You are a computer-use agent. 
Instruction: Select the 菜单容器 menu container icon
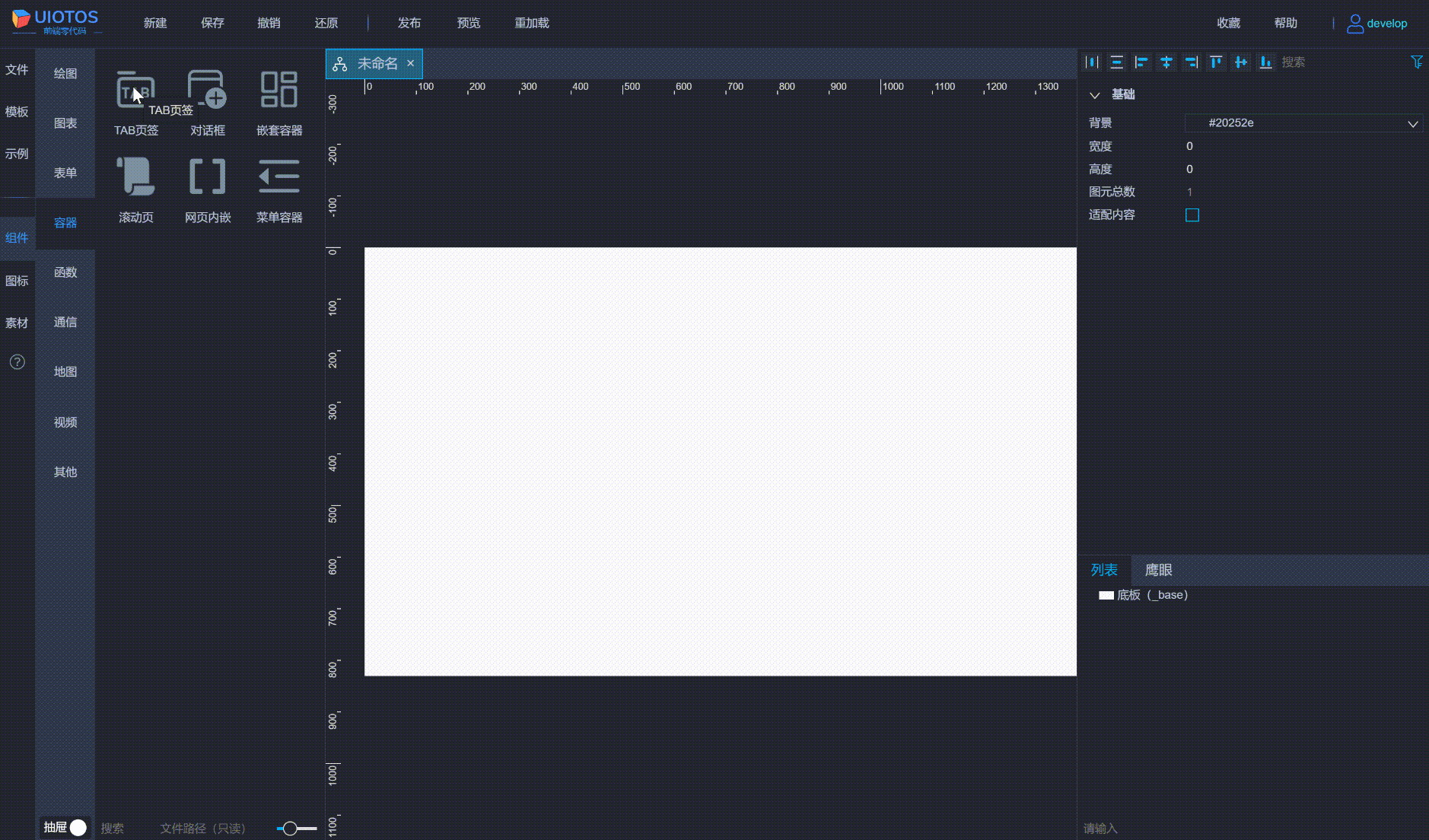(278, 177)
